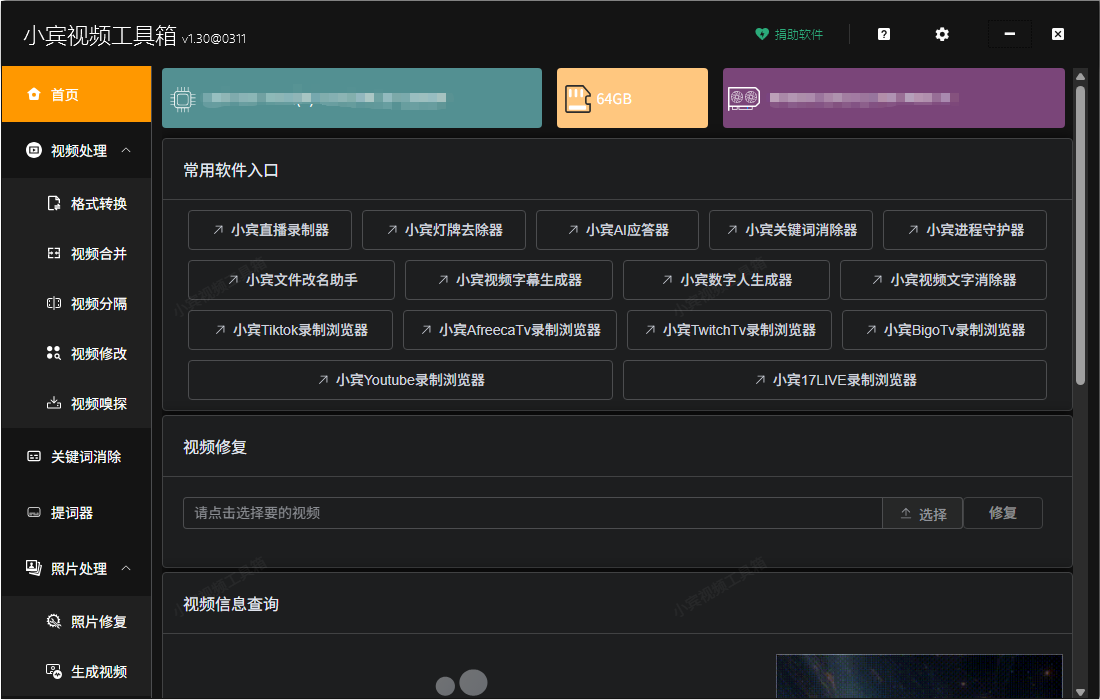
Task: Open the 视频处理 sidebar menu
Action: click(x=77, y=150)
